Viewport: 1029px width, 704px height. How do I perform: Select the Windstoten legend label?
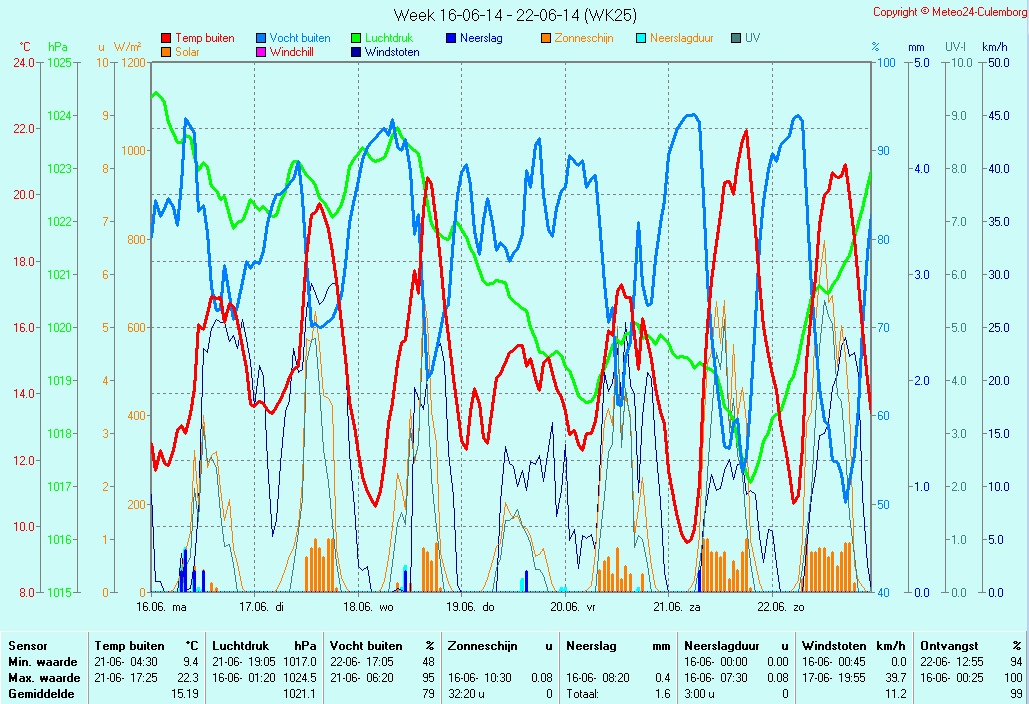(392, 52)
